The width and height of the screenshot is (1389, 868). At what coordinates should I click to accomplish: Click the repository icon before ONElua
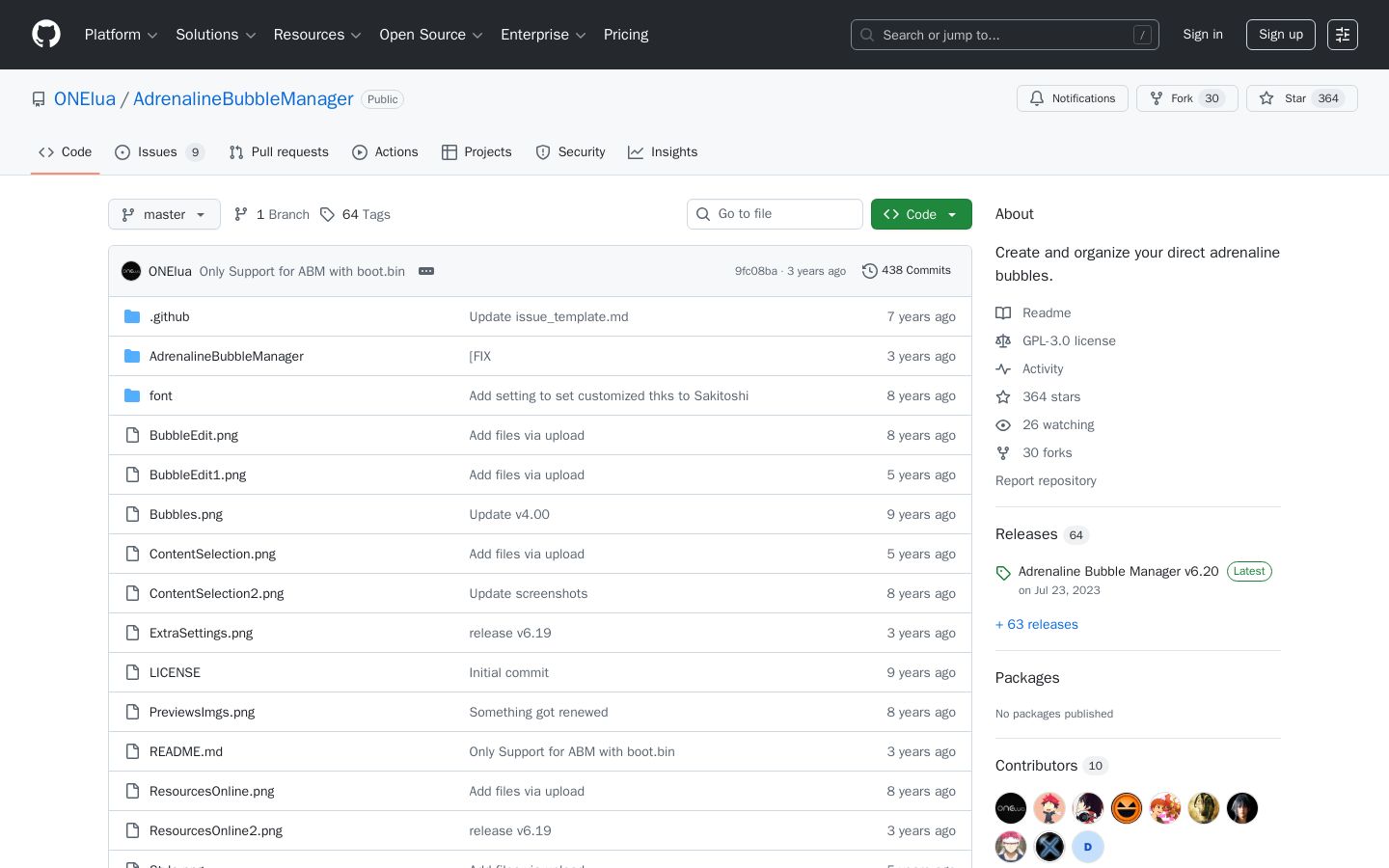pyautogui.click(x=39, y=99)
